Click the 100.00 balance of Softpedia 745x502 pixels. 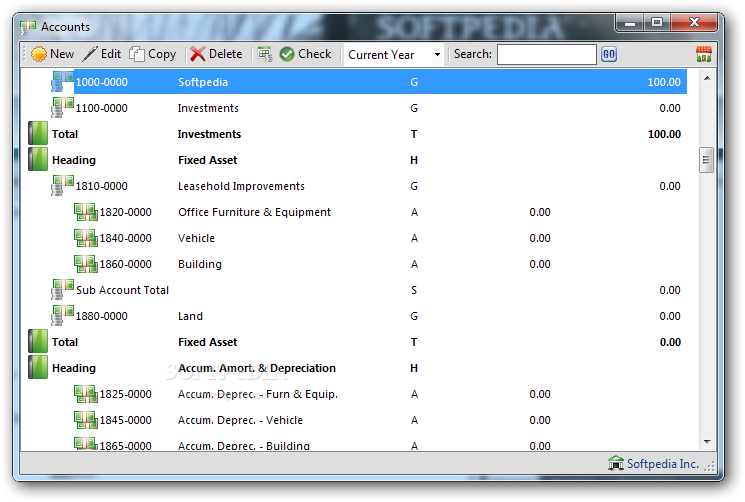(x=664, y=82)
